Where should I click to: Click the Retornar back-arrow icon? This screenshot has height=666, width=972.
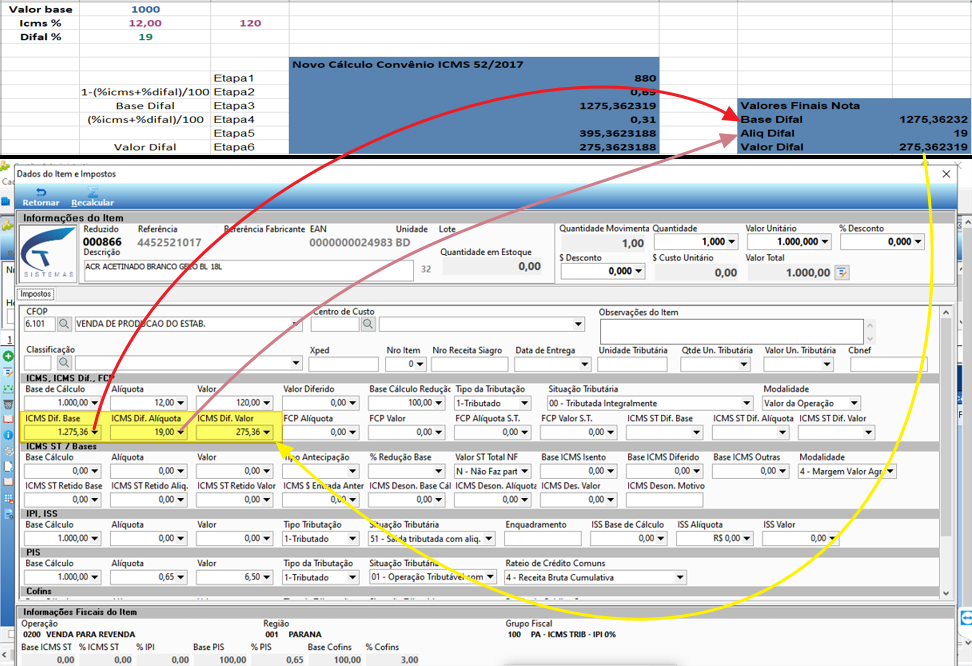point(42,192)
